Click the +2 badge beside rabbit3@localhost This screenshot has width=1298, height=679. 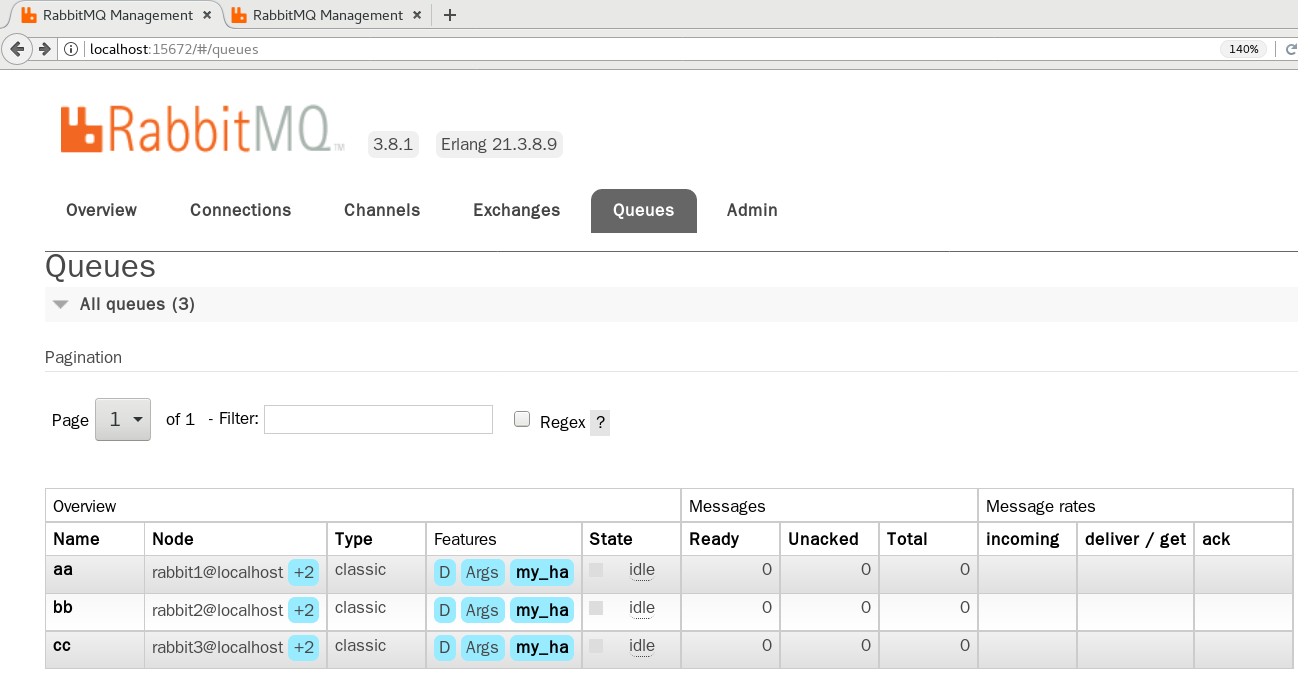(x=303, y=647)
